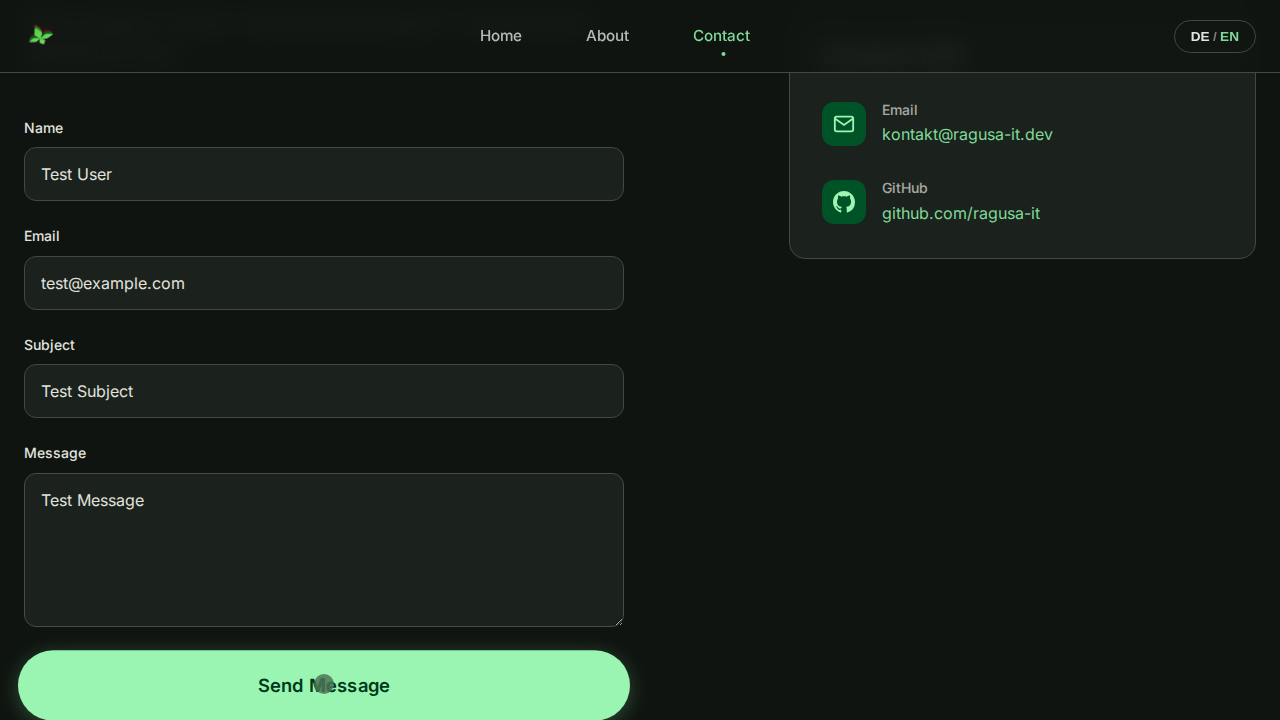This screenshot has height=720, width=1280.
Task: Click the Name label above the form
Action: click(43, 128)
